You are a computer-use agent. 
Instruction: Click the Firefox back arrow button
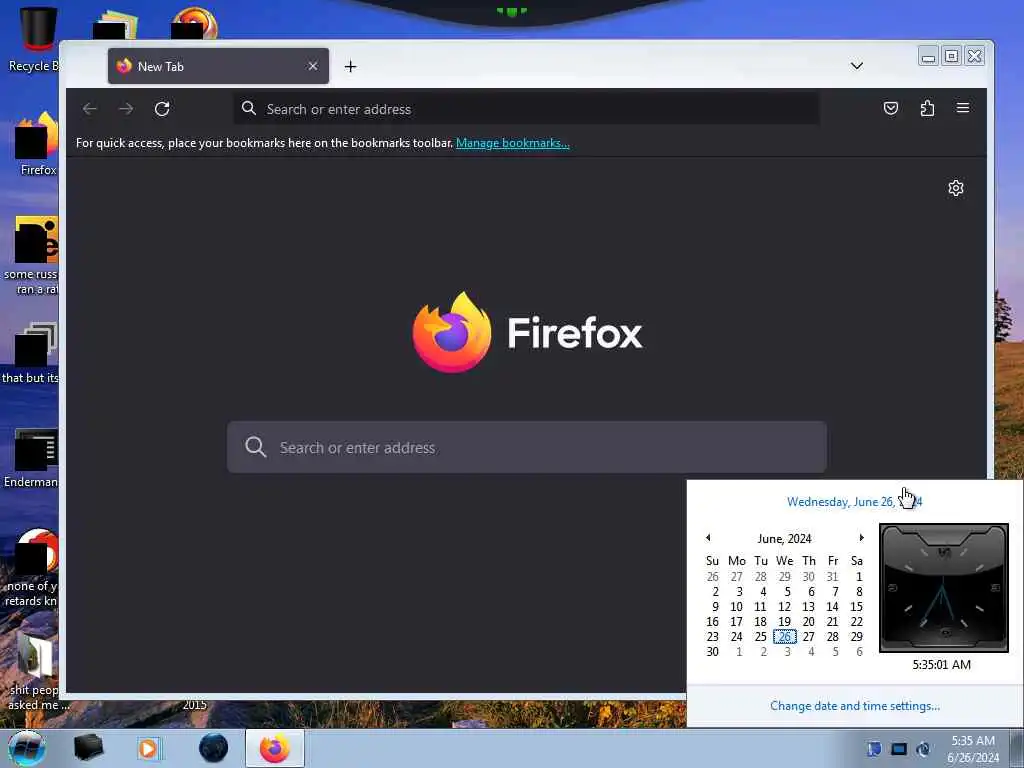[x=90, y=108]
